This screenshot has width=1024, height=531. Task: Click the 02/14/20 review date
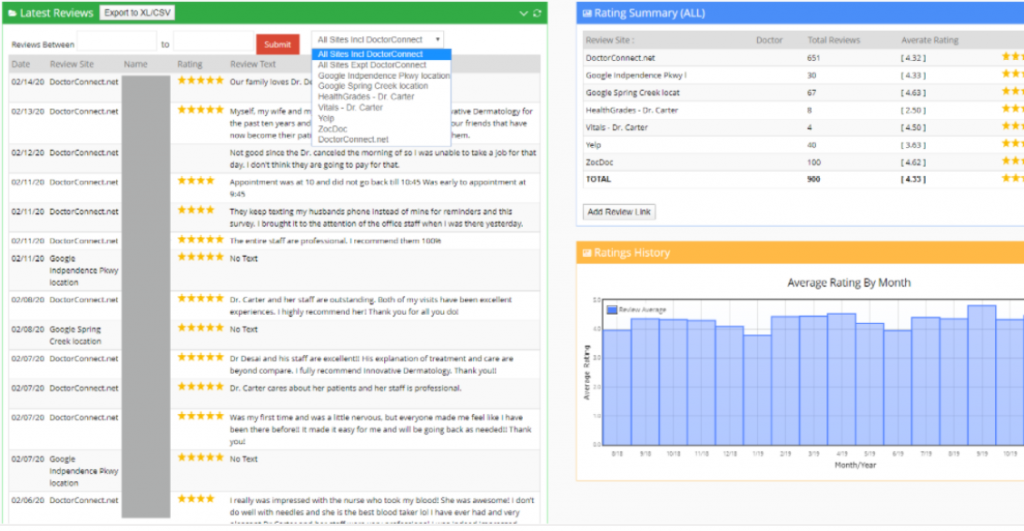tap(27, 82)
